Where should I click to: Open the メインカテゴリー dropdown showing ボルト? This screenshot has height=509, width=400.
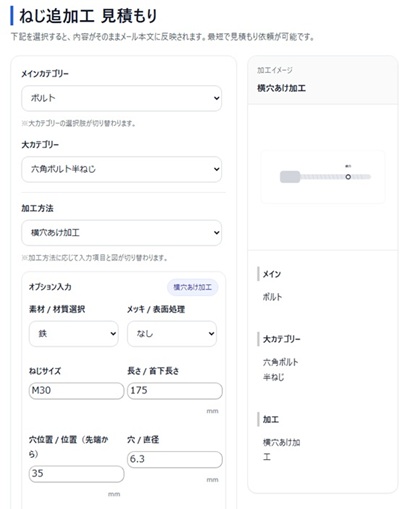[122, 98]
